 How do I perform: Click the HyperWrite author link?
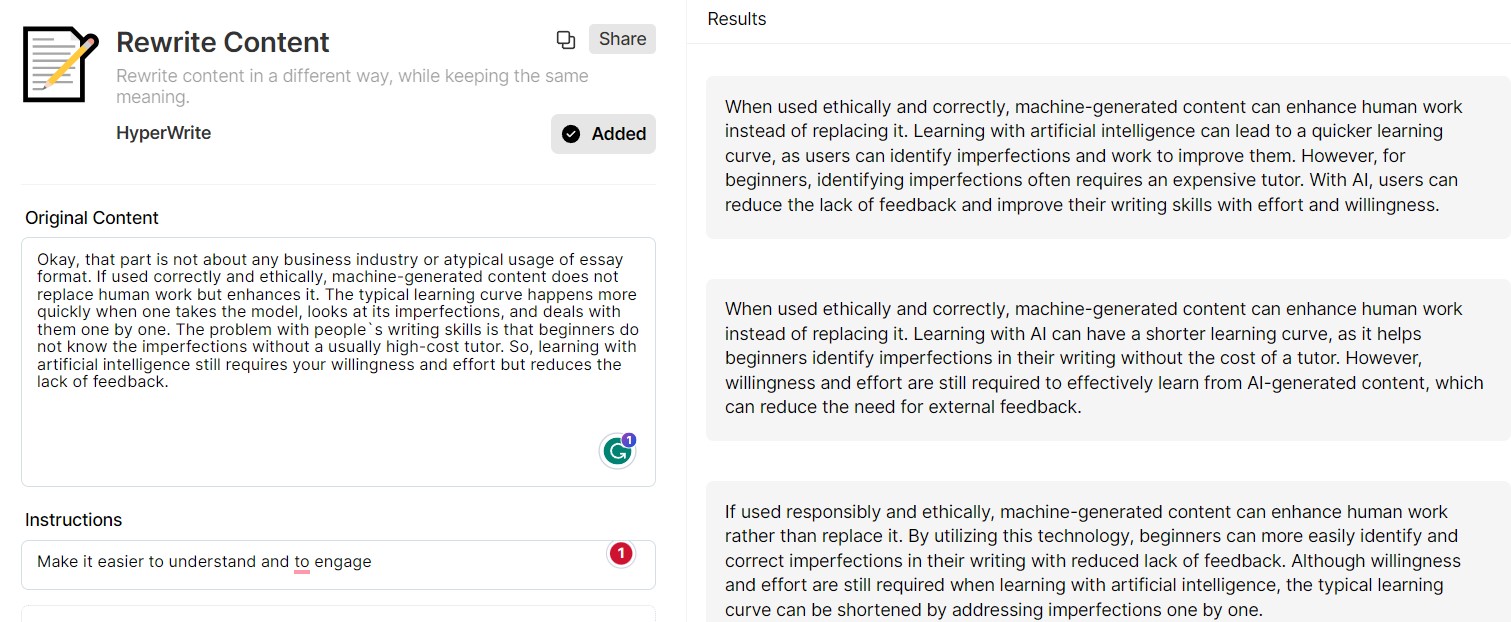(164, 133)
